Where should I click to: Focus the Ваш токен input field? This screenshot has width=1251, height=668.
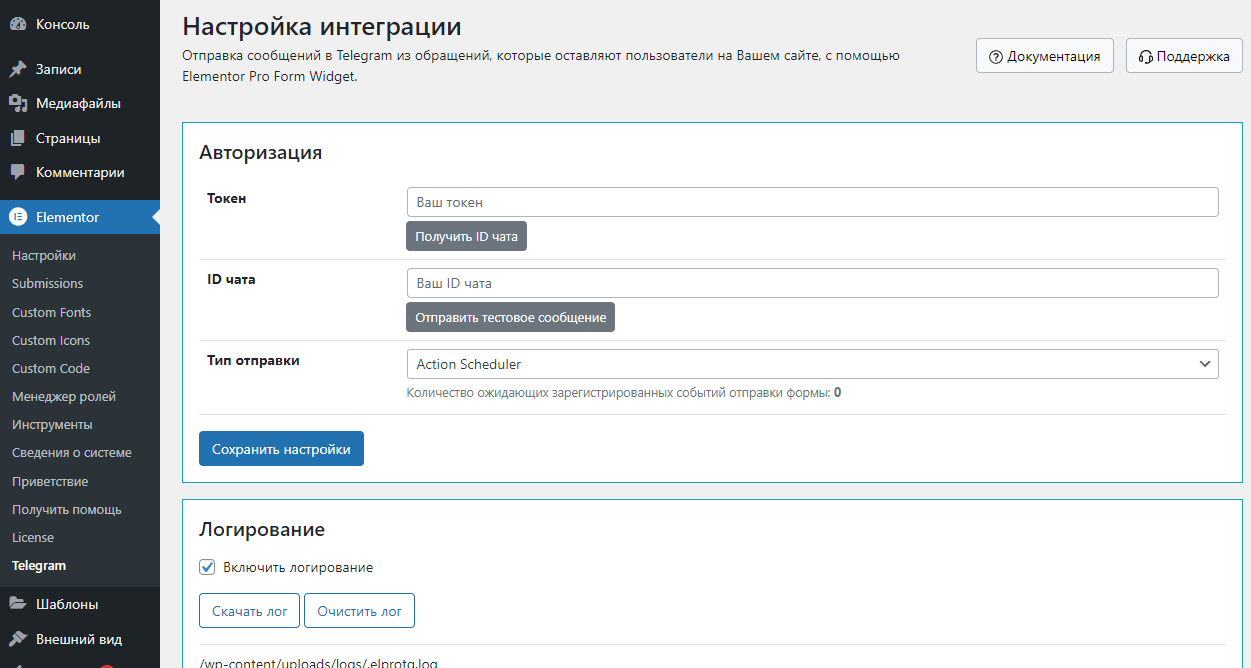812,202
